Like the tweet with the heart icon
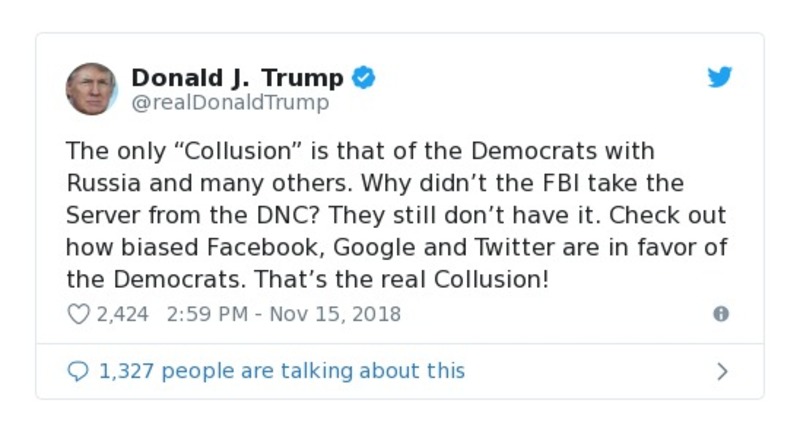 pos(78,314)
